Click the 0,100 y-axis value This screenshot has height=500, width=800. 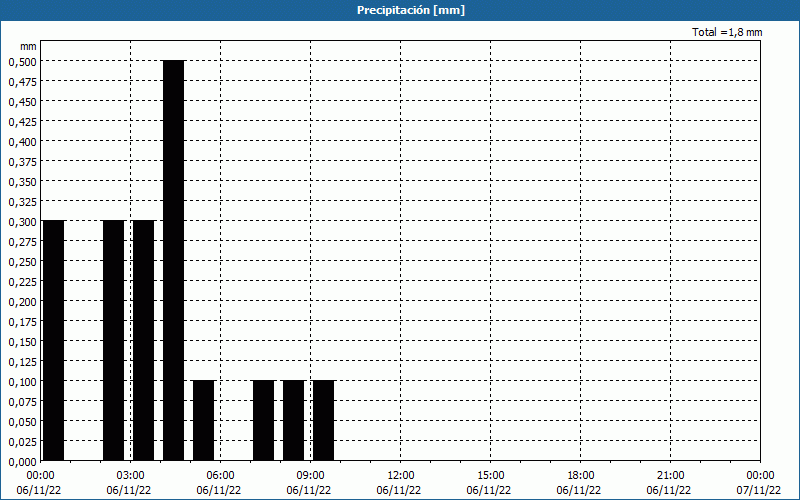(x=22, y=382)
